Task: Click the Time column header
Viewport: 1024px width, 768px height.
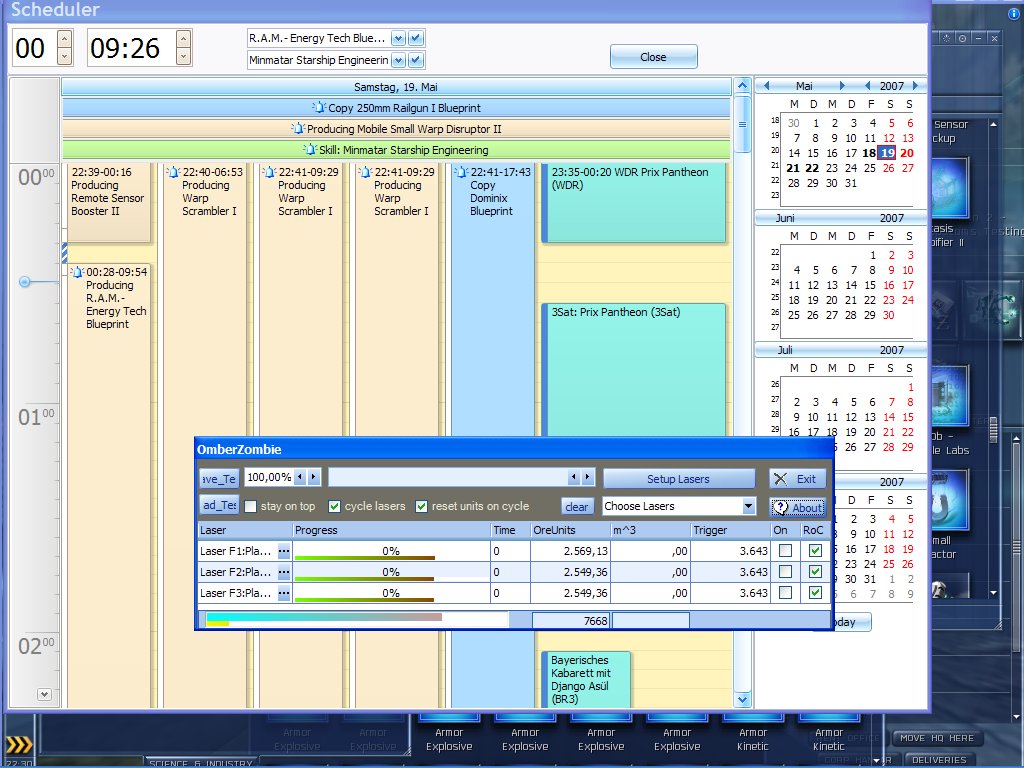Action: click(510, 530)
